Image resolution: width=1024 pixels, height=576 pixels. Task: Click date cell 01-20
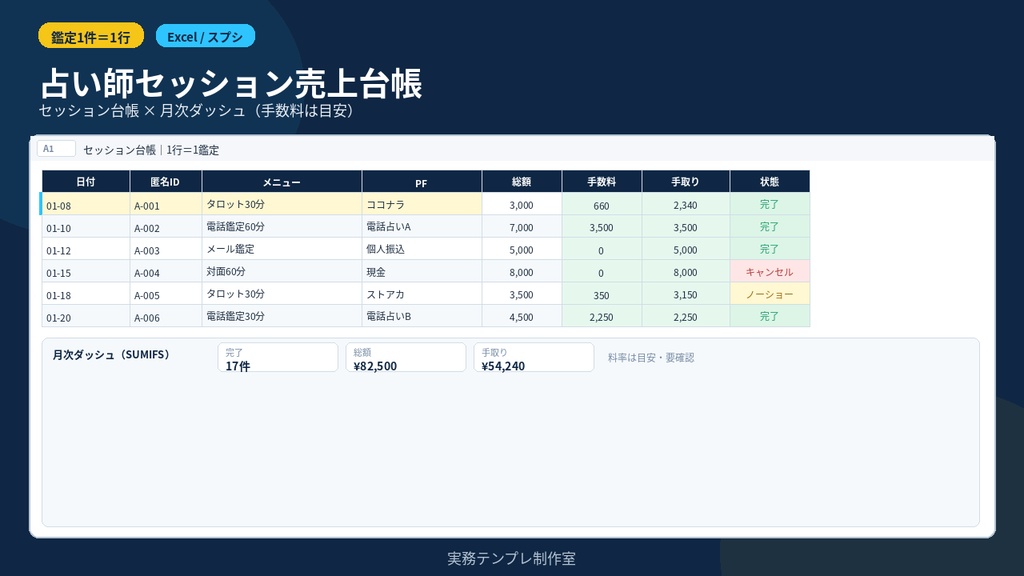point(86,317)
